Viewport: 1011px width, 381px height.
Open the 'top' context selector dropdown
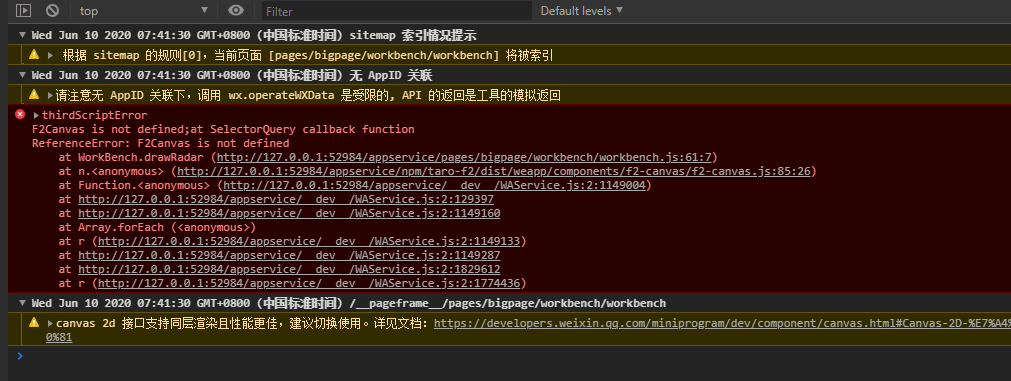pyautogui.click(x=143, y=11)
